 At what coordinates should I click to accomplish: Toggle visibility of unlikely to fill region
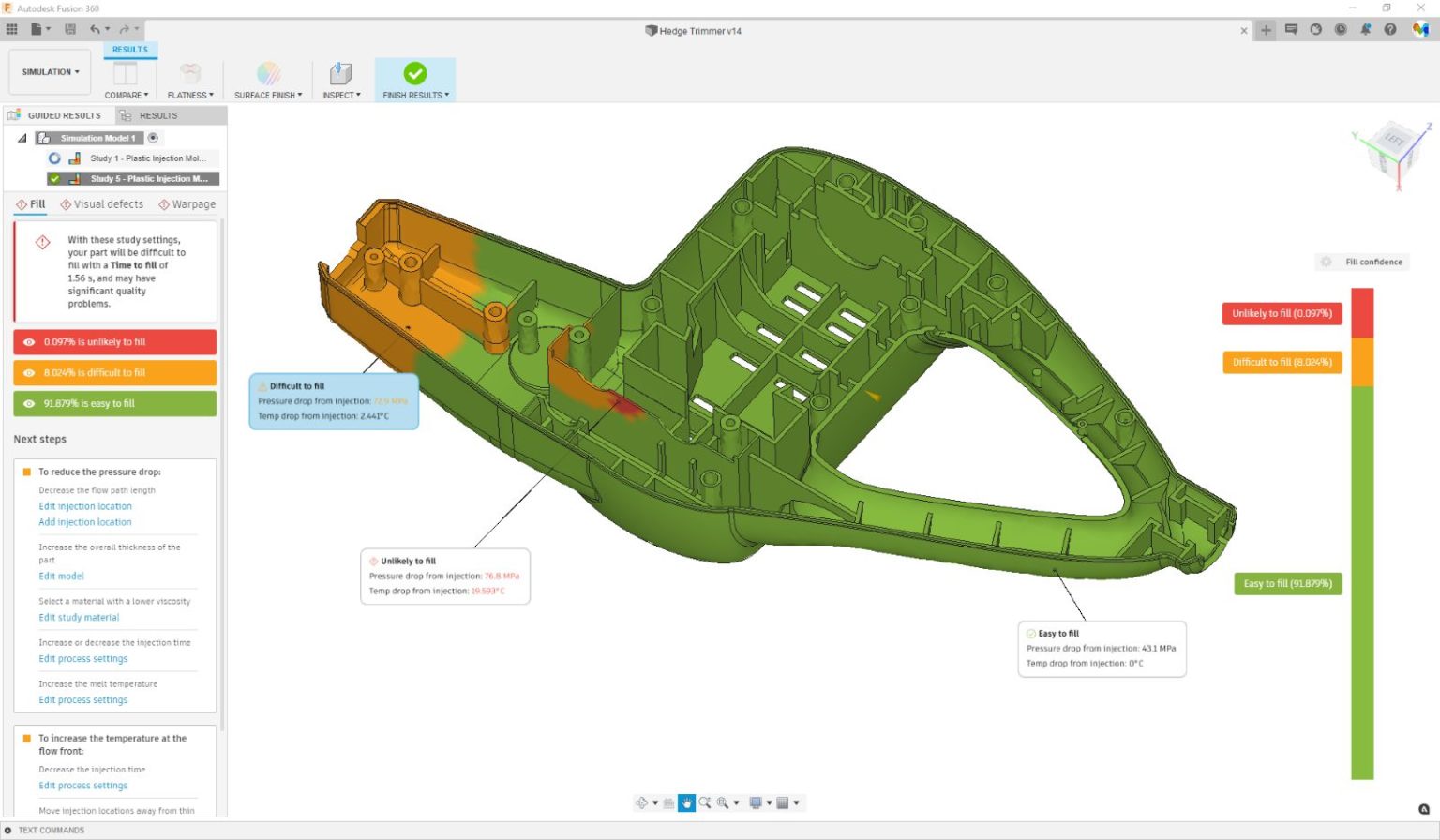(x=29, y=342)
